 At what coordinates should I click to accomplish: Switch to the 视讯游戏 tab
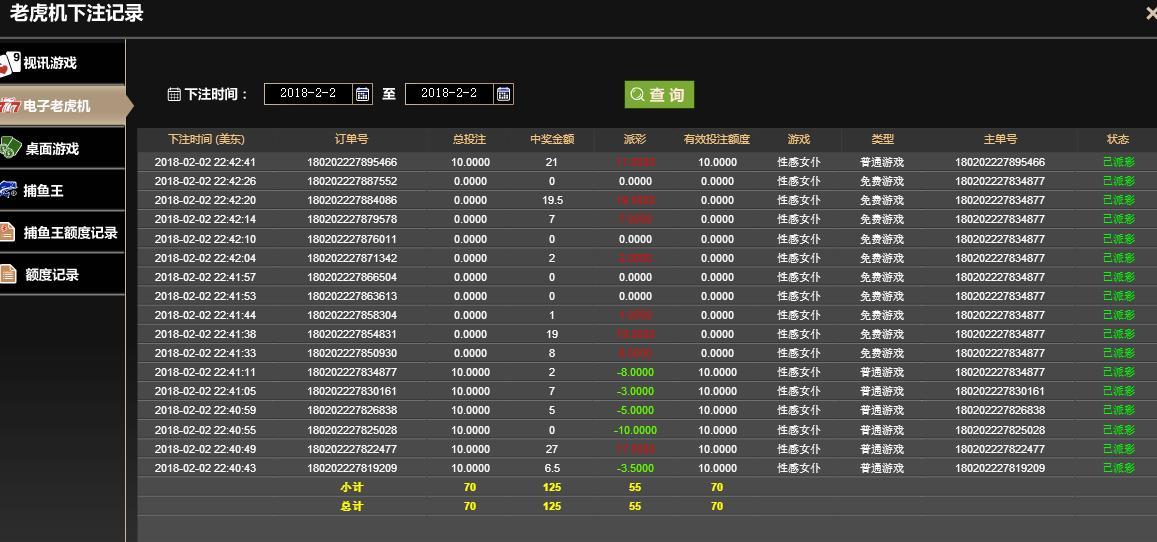click(50, 63)
